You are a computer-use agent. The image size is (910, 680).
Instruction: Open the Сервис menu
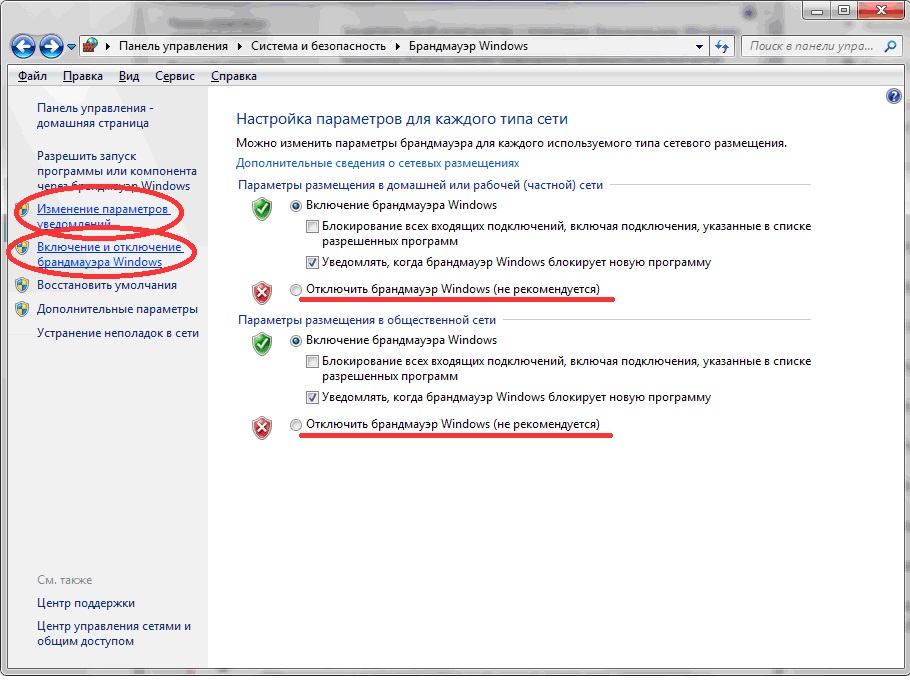[175, 76]
